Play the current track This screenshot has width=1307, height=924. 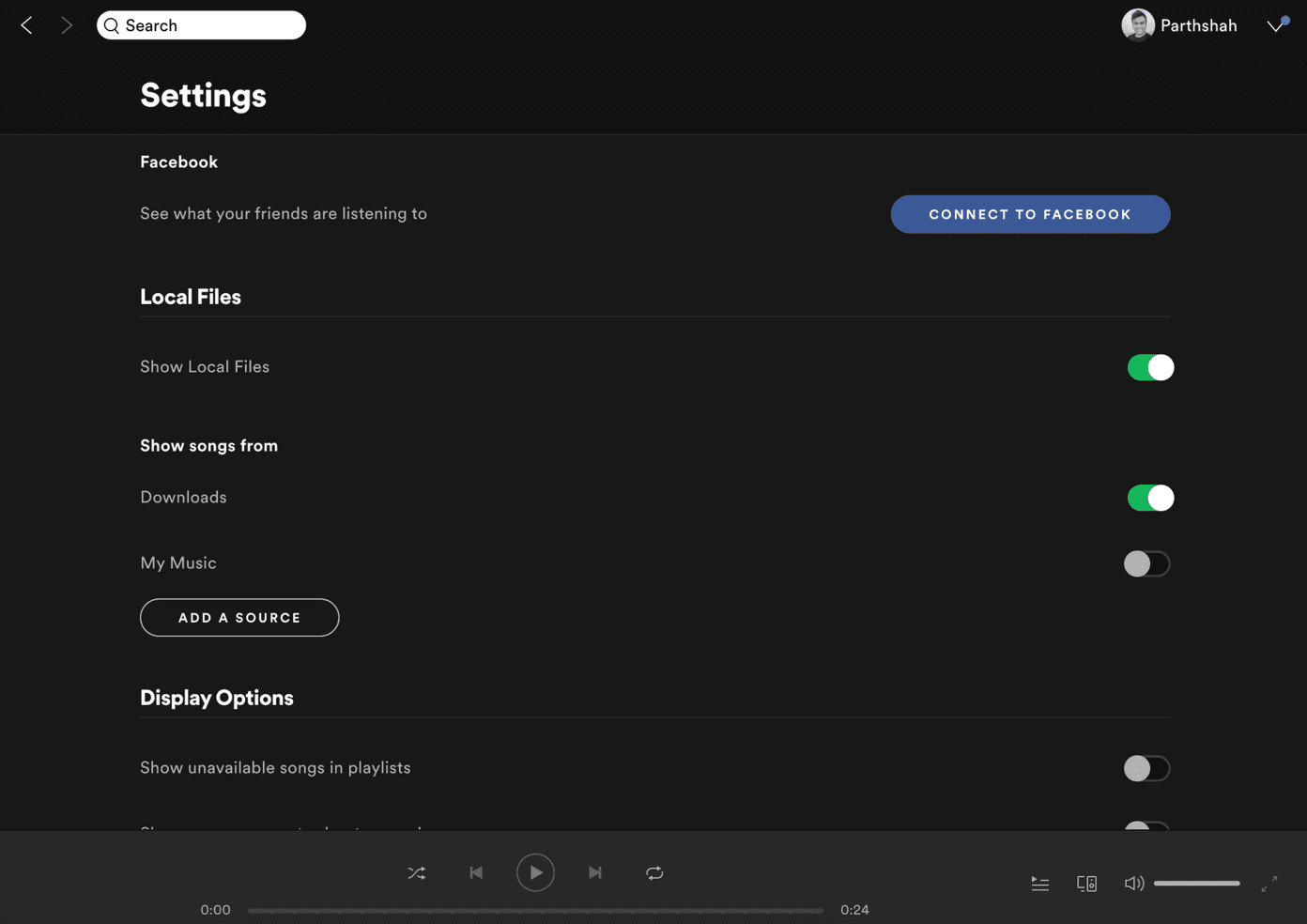535,872
